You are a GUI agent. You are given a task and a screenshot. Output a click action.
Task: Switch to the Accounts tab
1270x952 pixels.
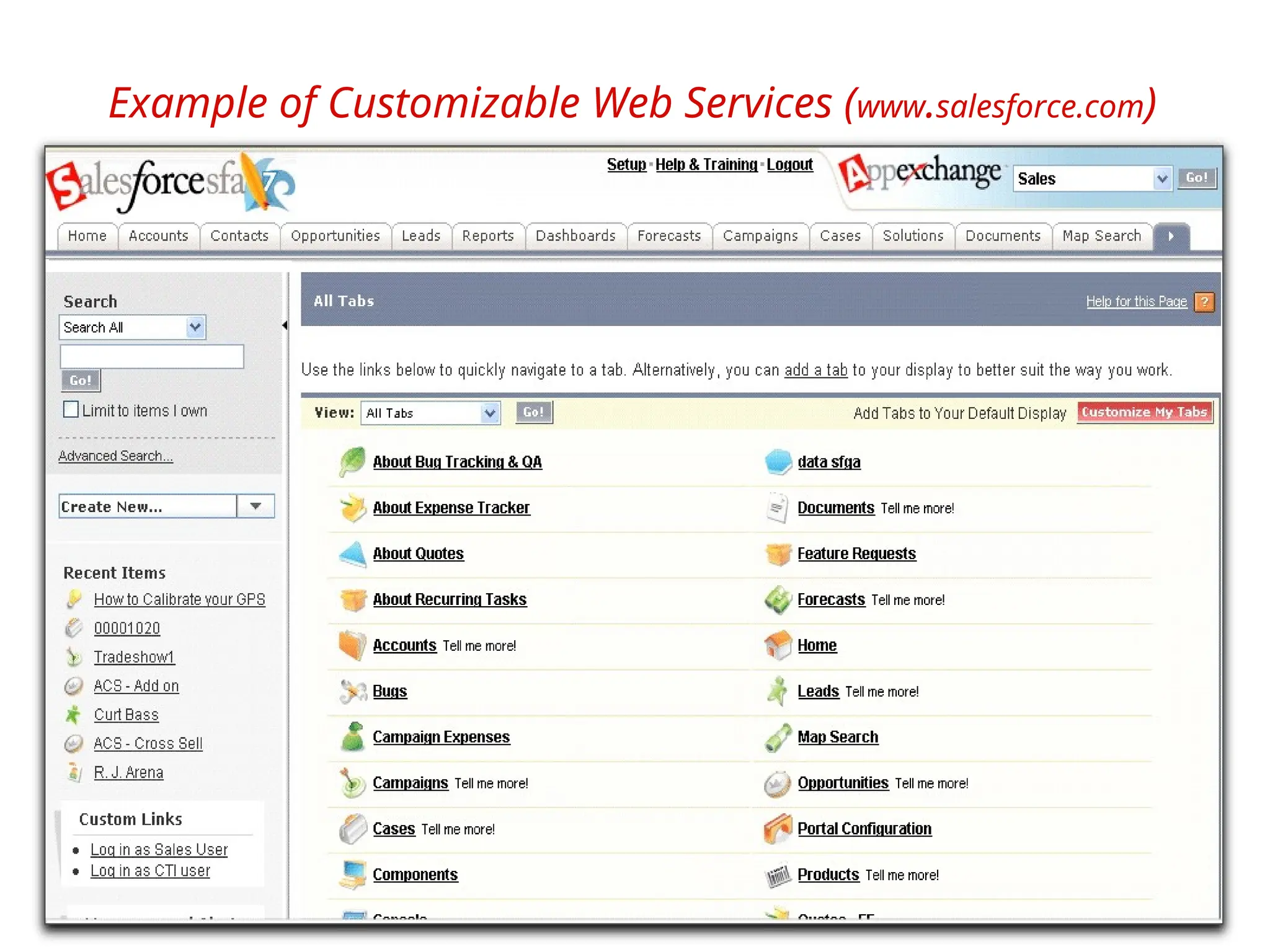[159, 236]
